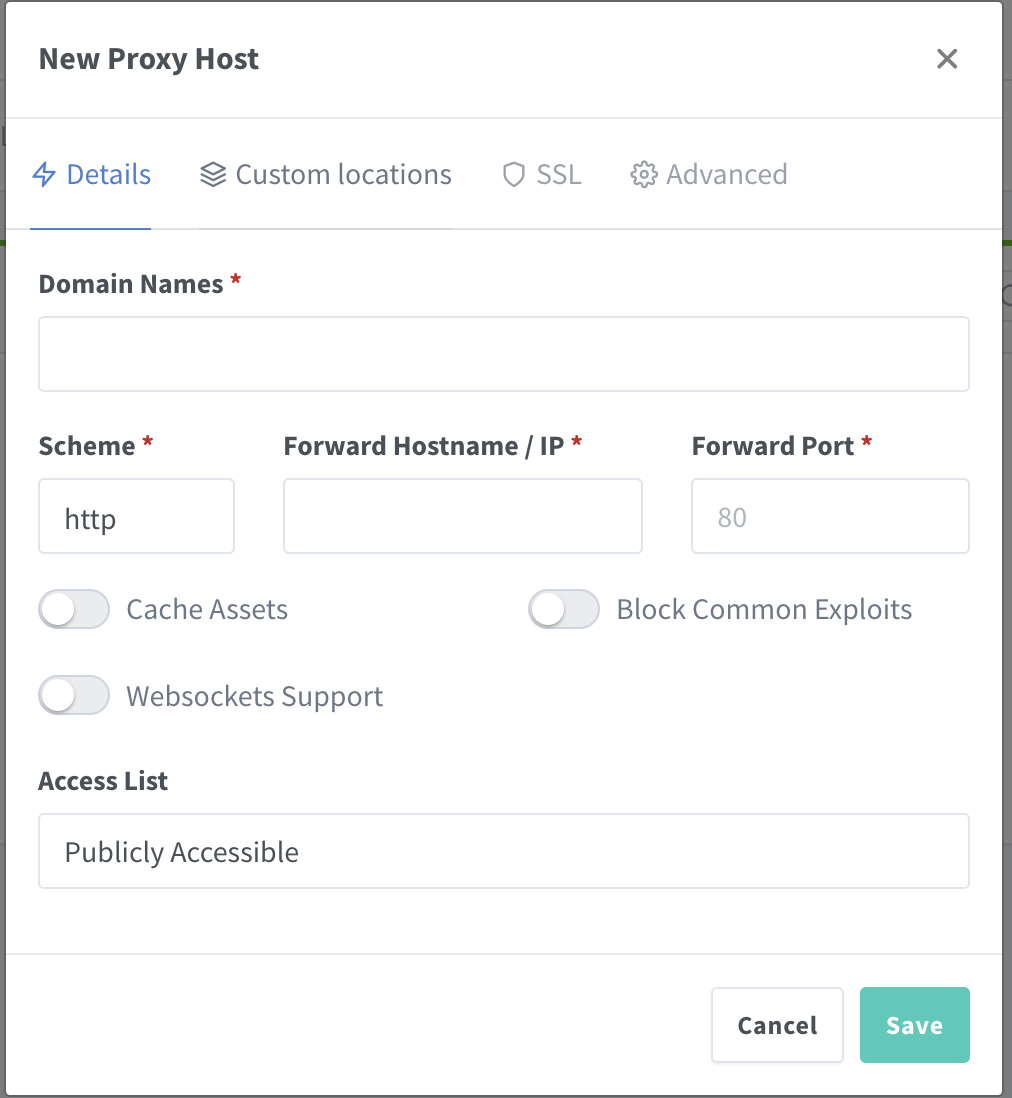Open the Scheme dropdown showing http
1012x1098 pixels.
click(136, 516)
